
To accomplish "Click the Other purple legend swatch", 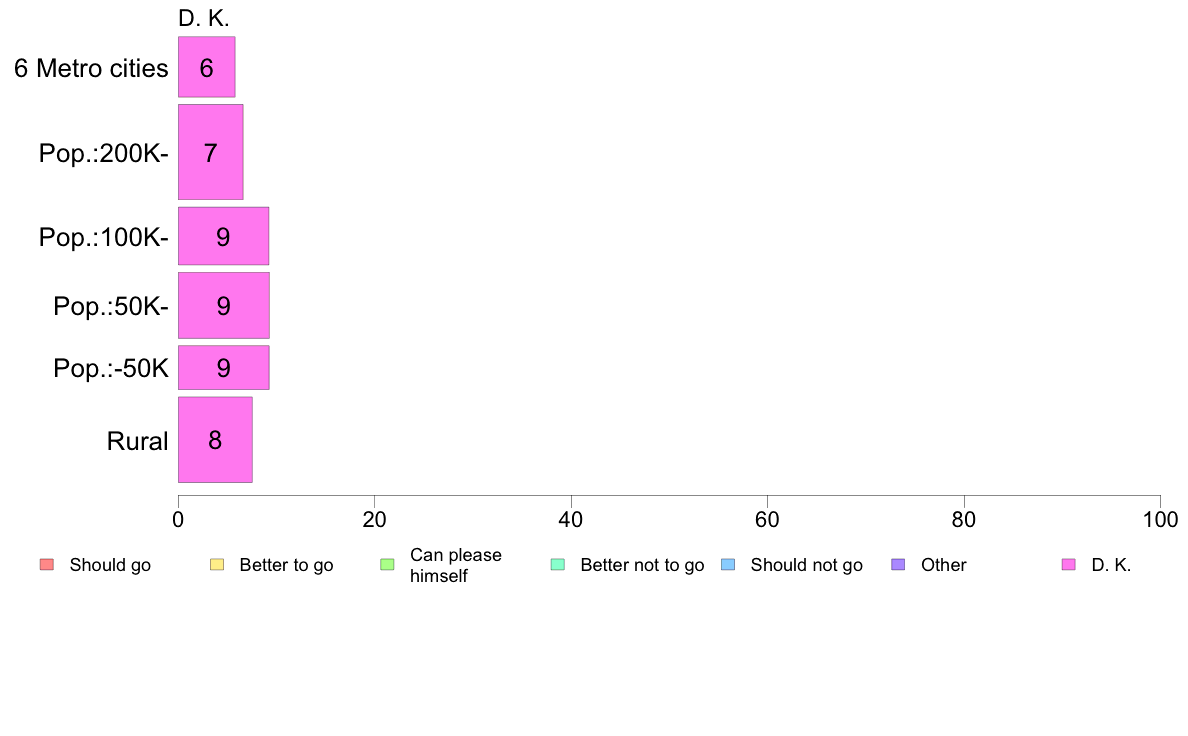I will pos(899,565).
